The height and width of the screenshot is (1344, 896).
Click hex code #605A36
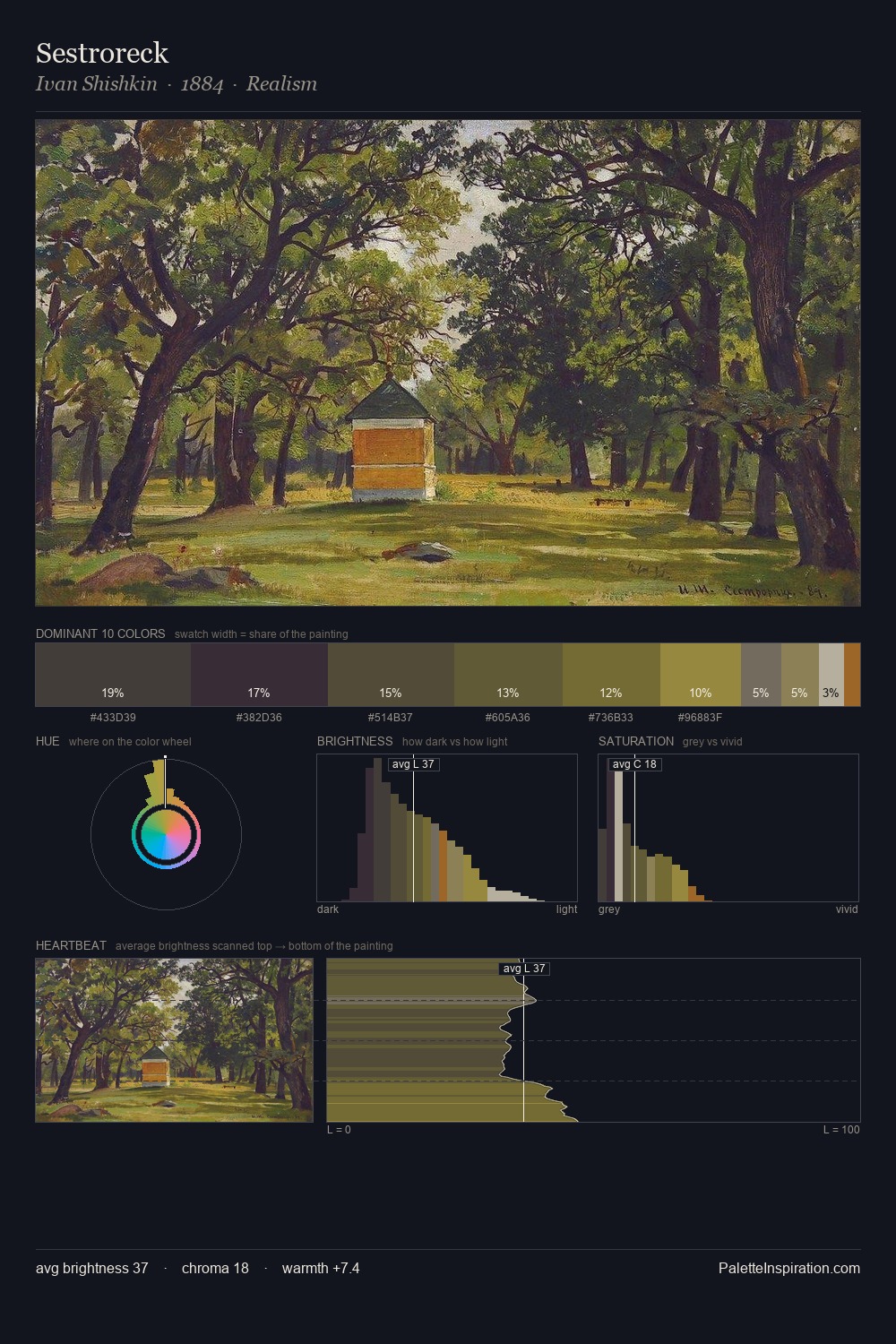(x=508, y=718)
